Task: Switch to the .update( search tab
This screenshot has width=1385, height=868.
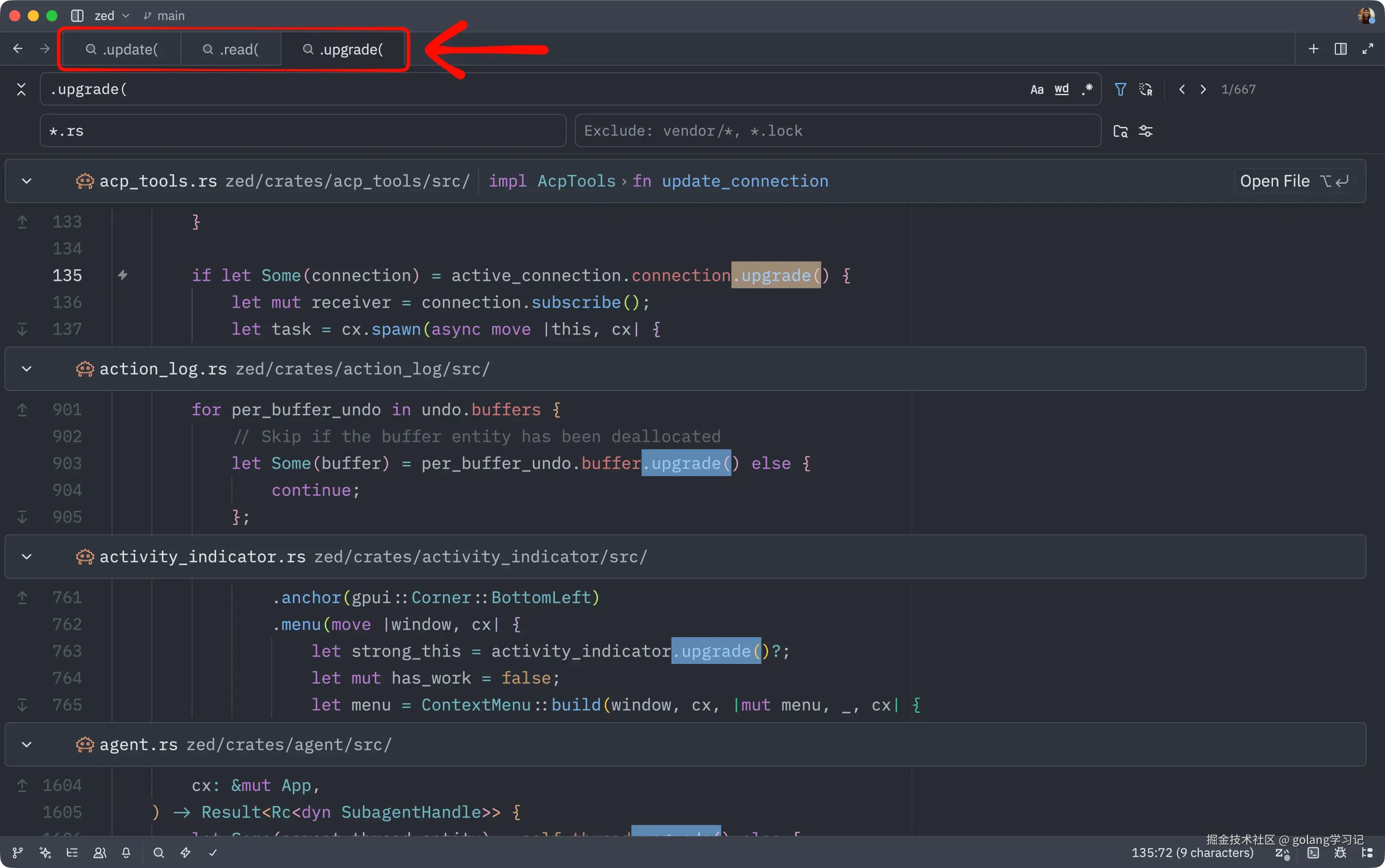Action: [122, 50]
